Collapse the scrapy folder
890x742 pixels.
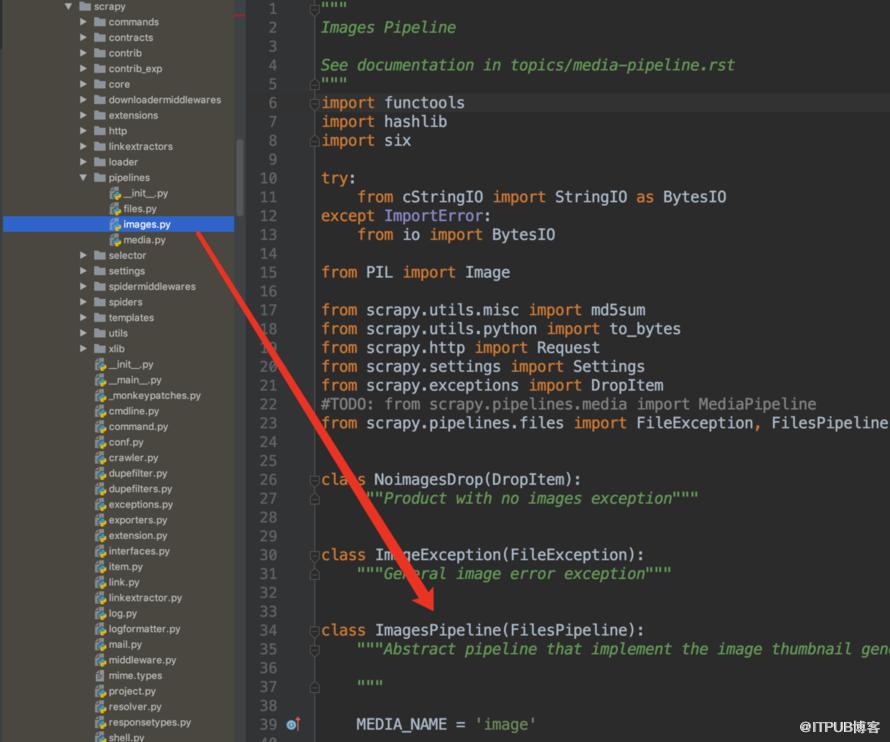69,6
